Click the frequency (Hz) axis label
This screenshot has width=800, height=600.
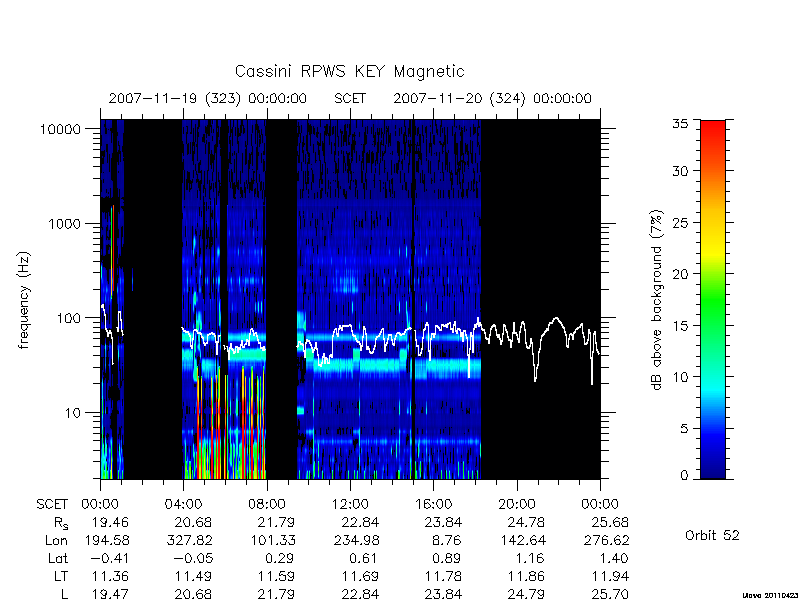tap(24, 300)
